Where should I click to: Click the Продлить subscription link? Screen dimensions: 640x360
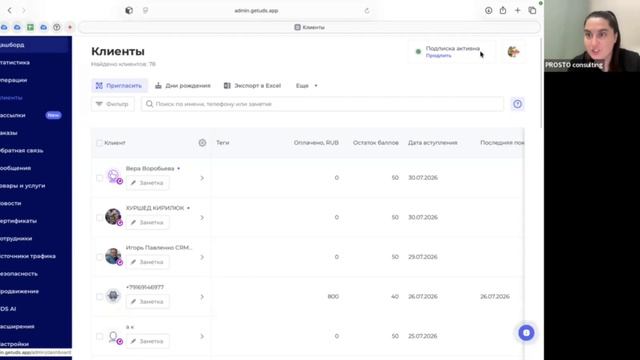pyautogui.click(x=438, y=56)
